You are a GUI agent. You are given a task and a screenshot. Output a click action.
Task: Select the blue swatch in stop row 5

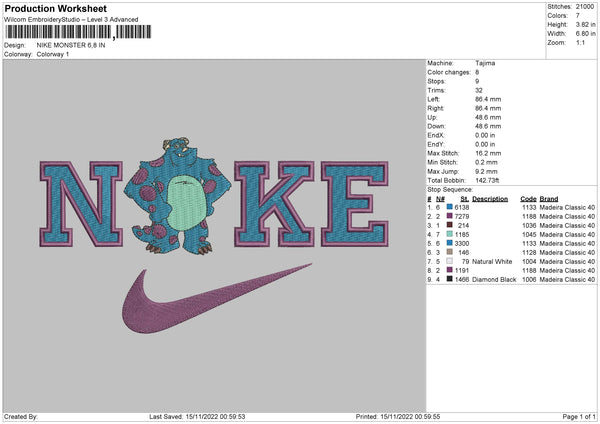[450, 243]
